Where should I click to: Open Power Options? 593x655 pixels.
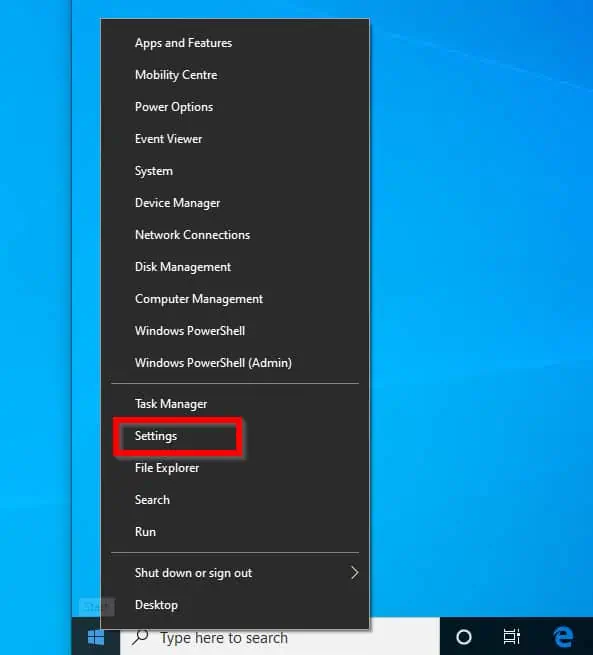click(235, 107)
